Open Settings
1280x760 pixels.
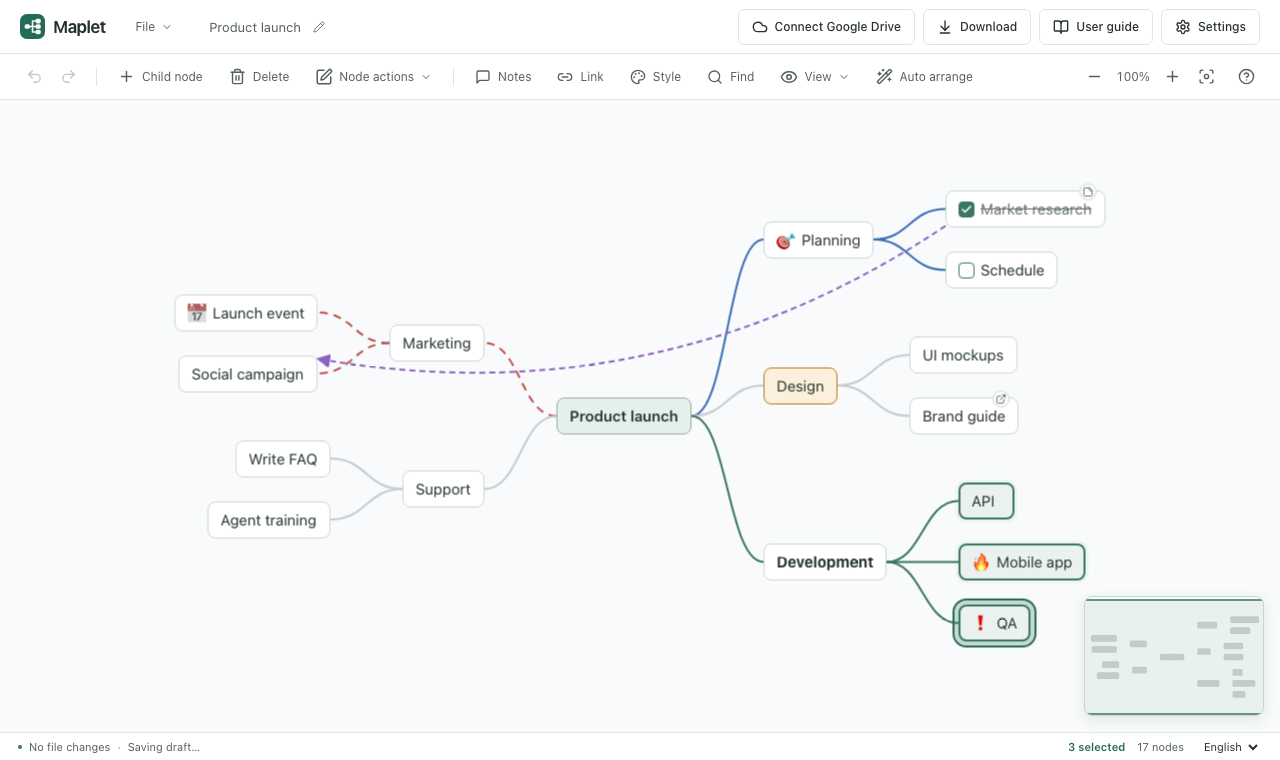(x=1210, y=27)
